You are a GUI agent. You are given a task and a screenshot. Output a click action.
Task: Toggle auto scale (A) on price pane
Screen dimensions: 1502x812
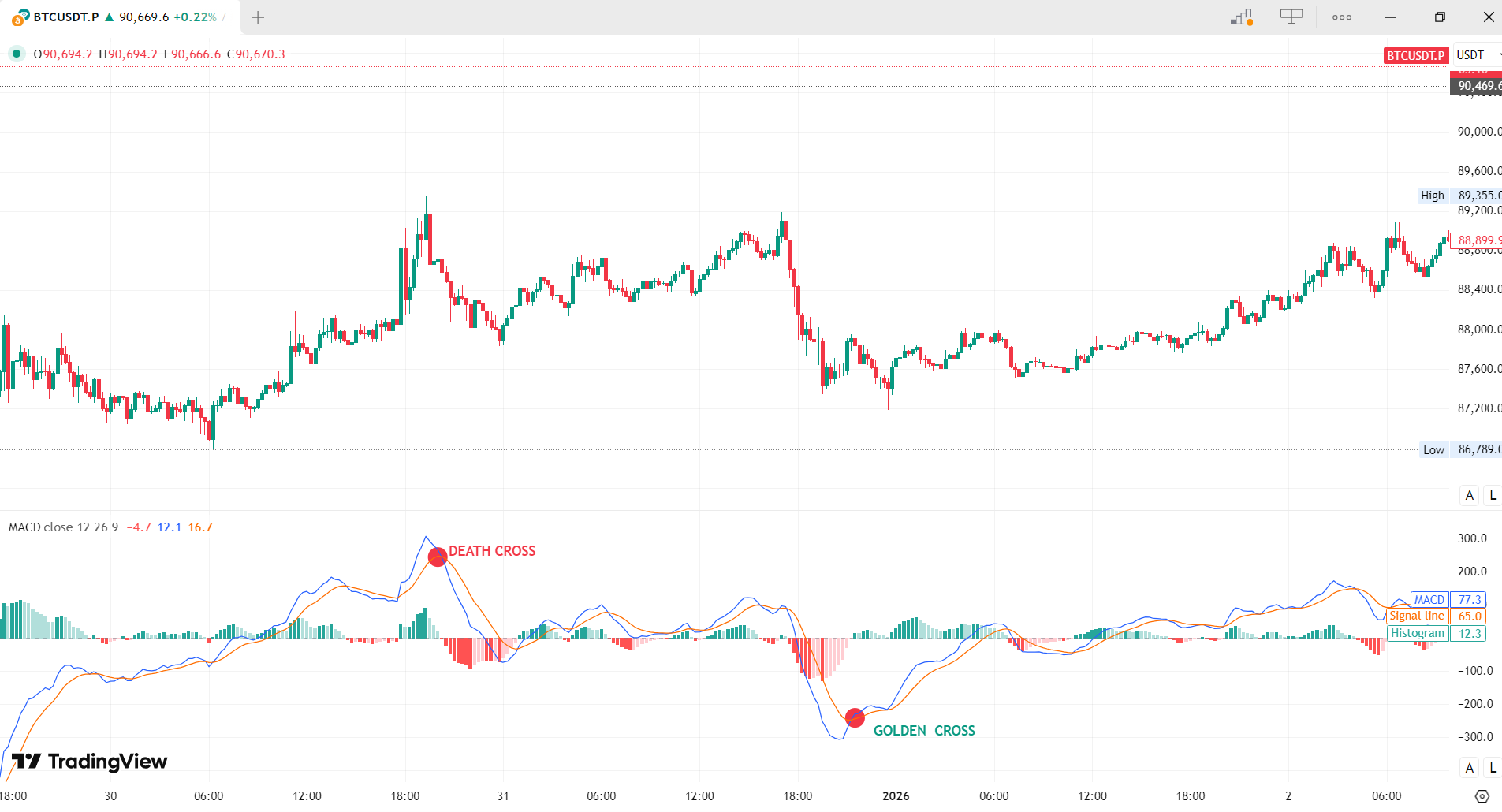pos(1470,495)
